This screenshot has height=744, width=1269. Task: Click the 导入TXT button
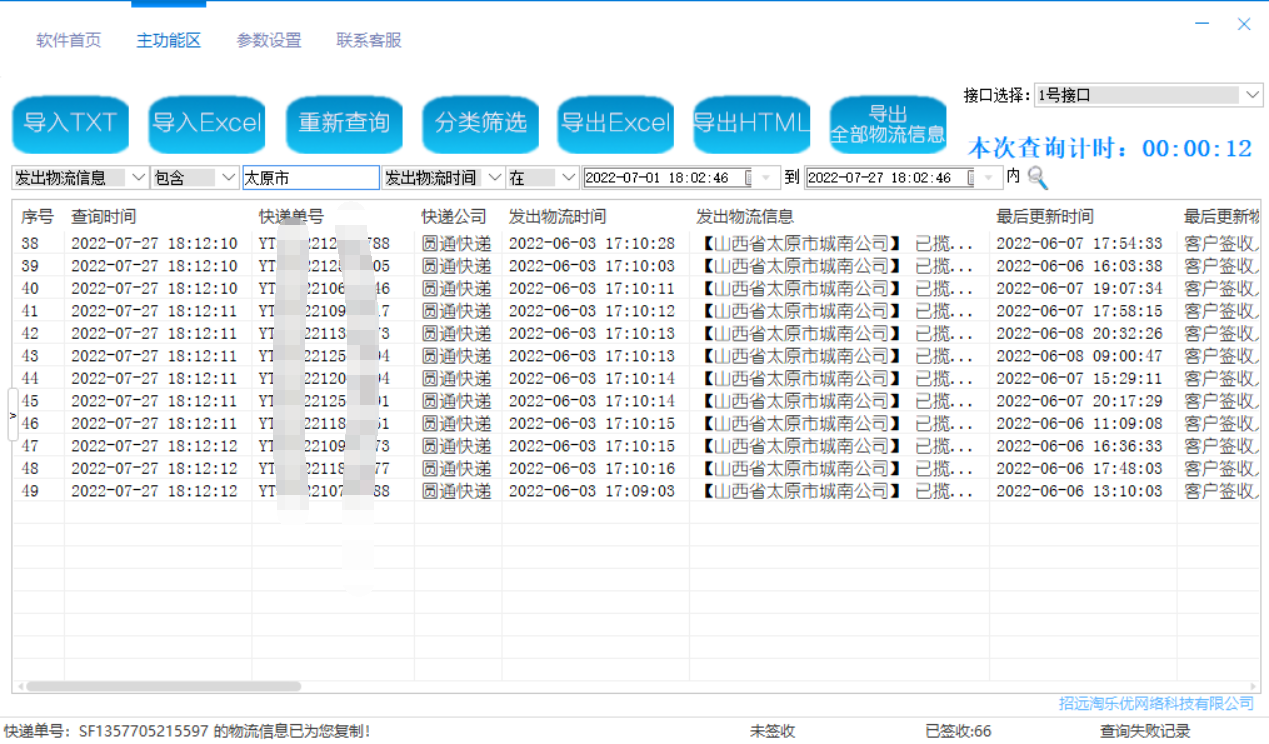coord(70,124)
